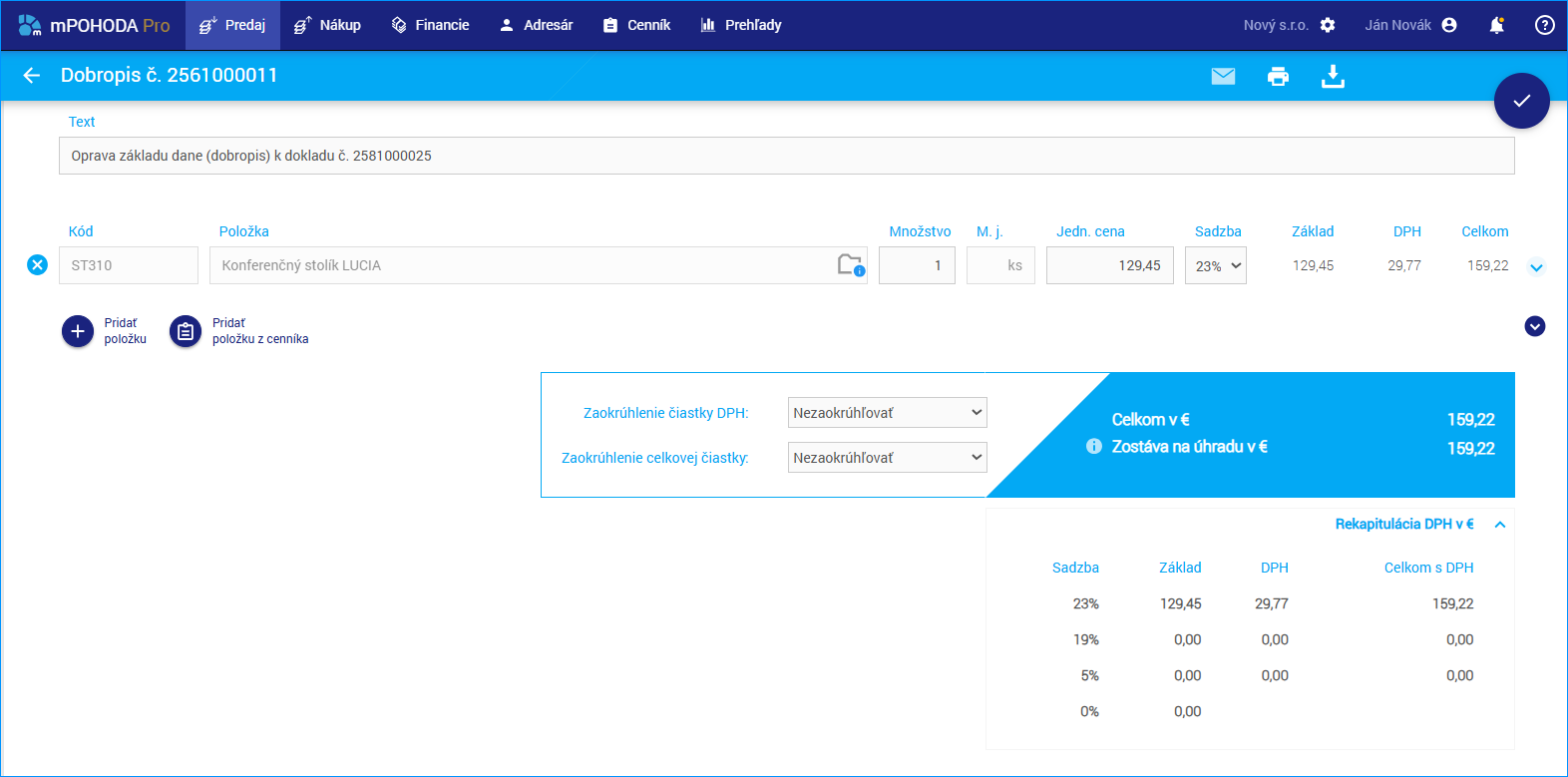The width and height of the screenshot is (1568, 777).
Task: Open the 23% VAT rate dropdown
Action: pyautogui.click(x=1216, y=265)
